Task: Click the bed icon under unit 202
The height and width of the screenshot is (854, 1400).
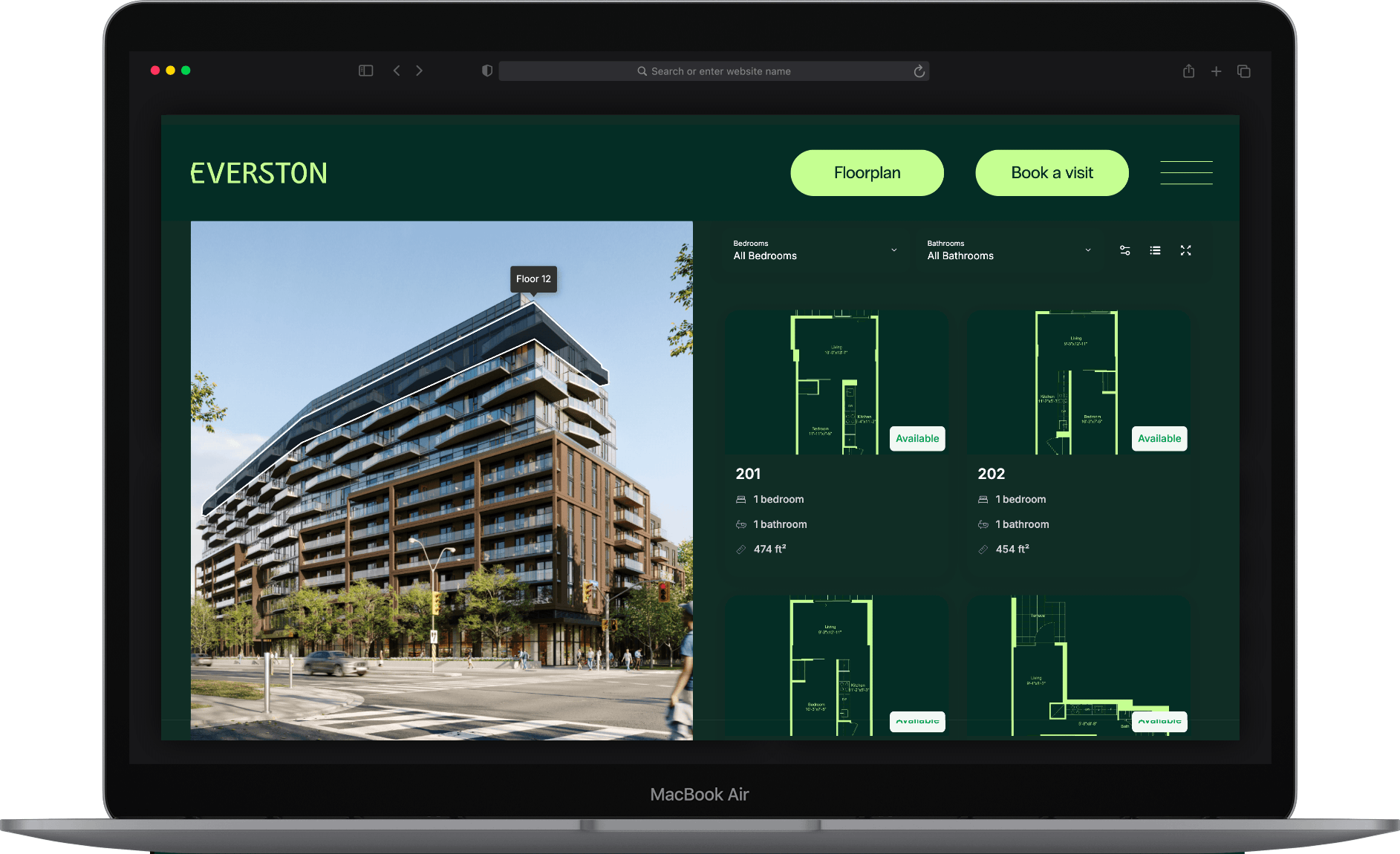Action: [x=983, y=499]
